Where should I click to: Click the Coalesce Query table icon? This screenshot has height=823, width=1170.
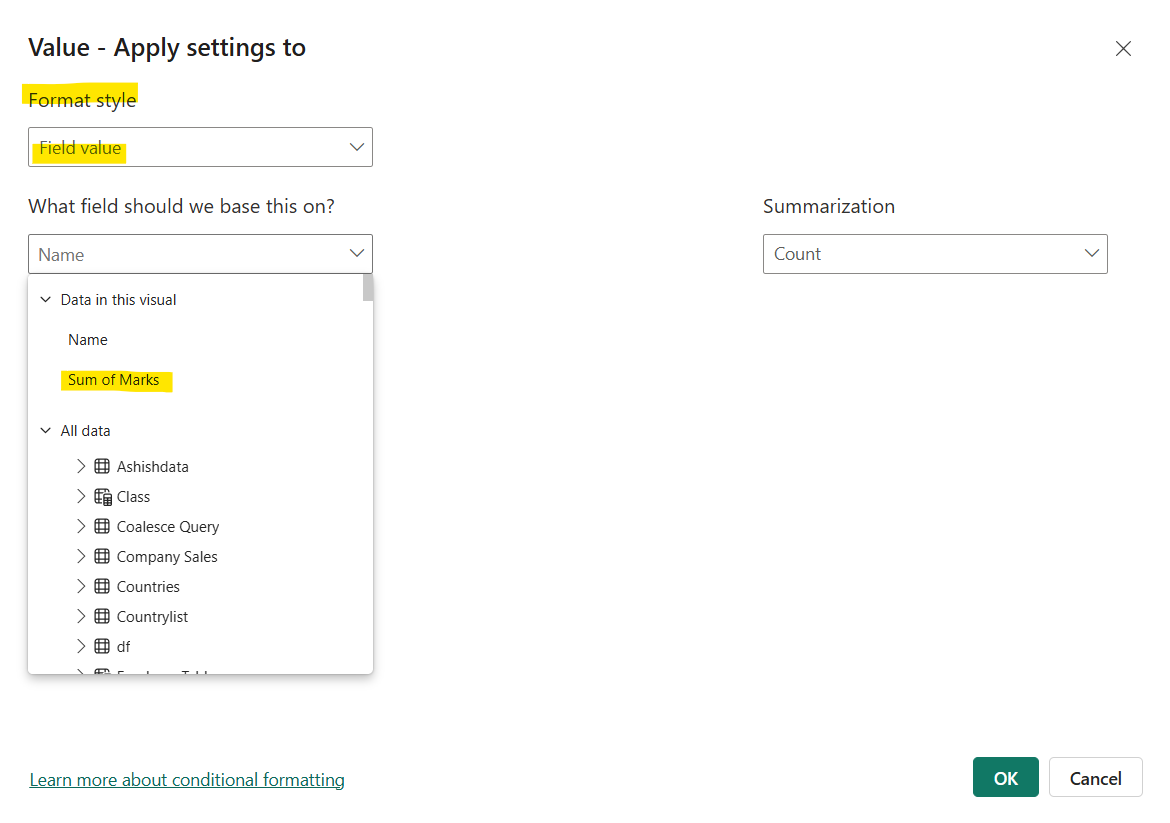point(102,527)
